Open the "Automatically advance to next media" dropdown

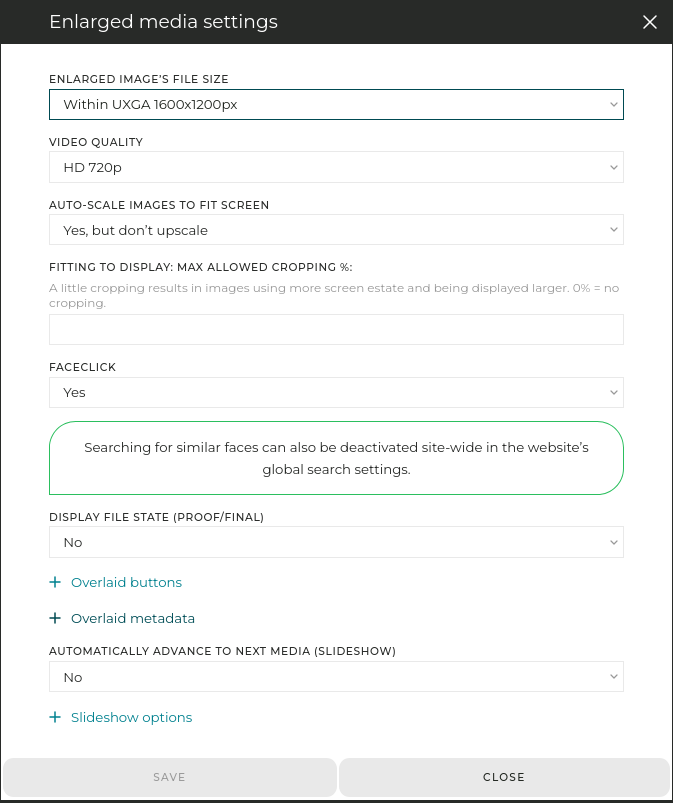336,676
